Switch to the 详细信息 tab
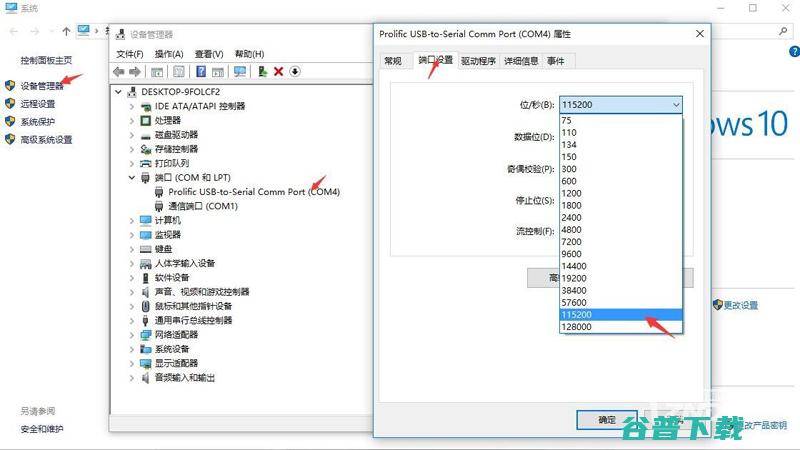800x450 pixels. 521,61
